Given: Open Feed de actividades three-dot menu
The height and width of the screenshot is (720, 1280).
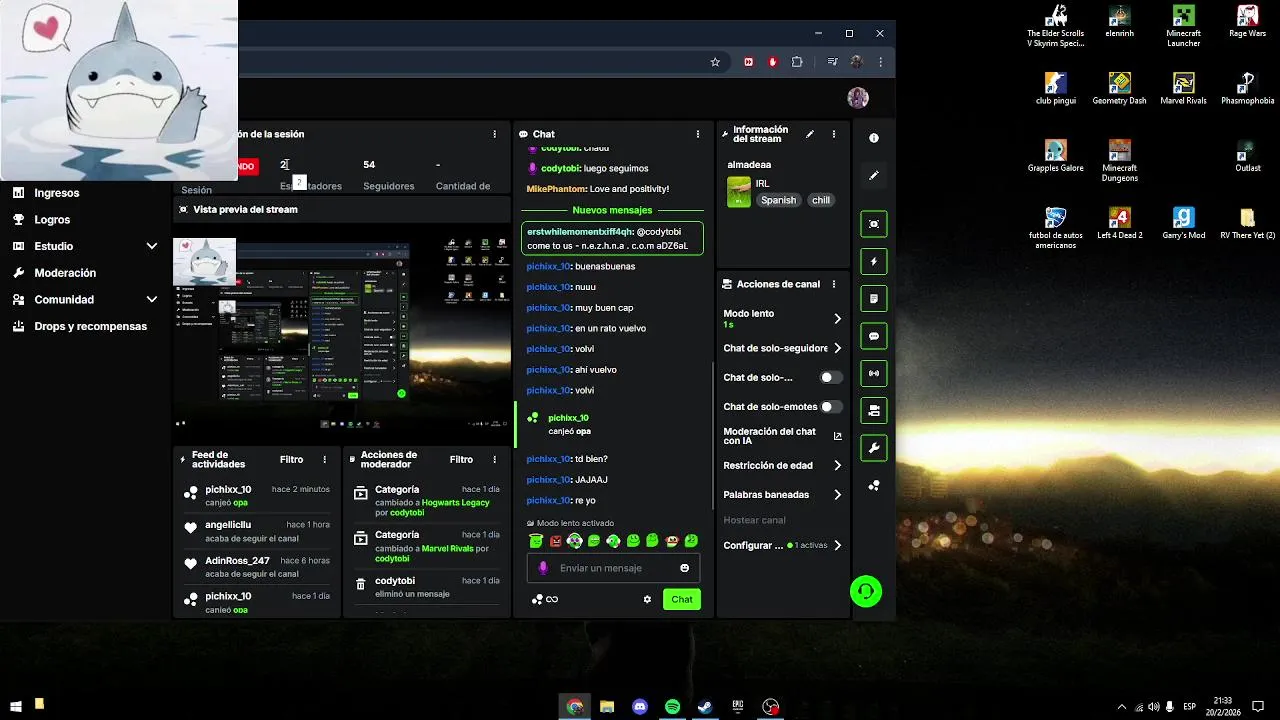Looking at the screenshot, I should point(325,460).
